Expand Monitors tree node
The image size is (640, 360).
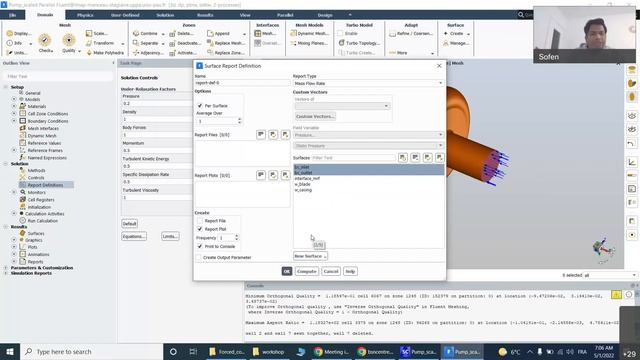(x=14, y=192)
